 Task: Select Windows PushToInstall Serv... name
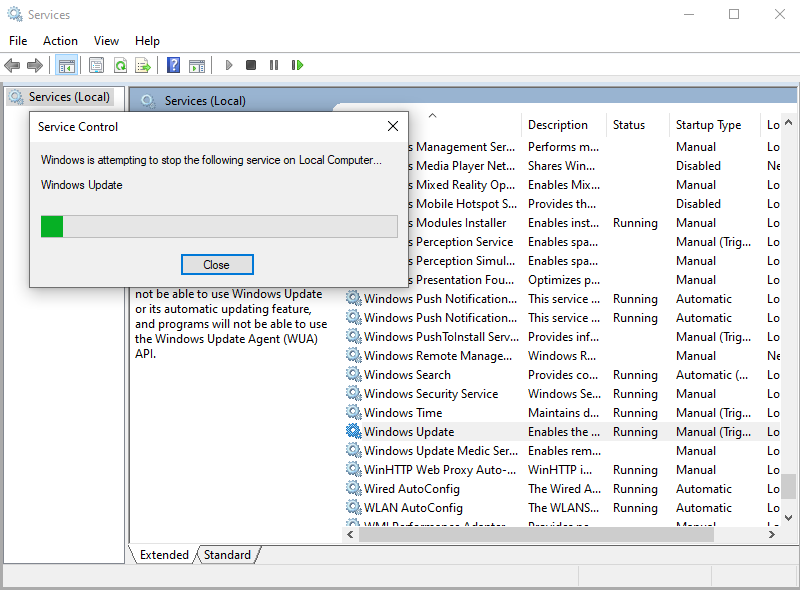pos(441,336)
